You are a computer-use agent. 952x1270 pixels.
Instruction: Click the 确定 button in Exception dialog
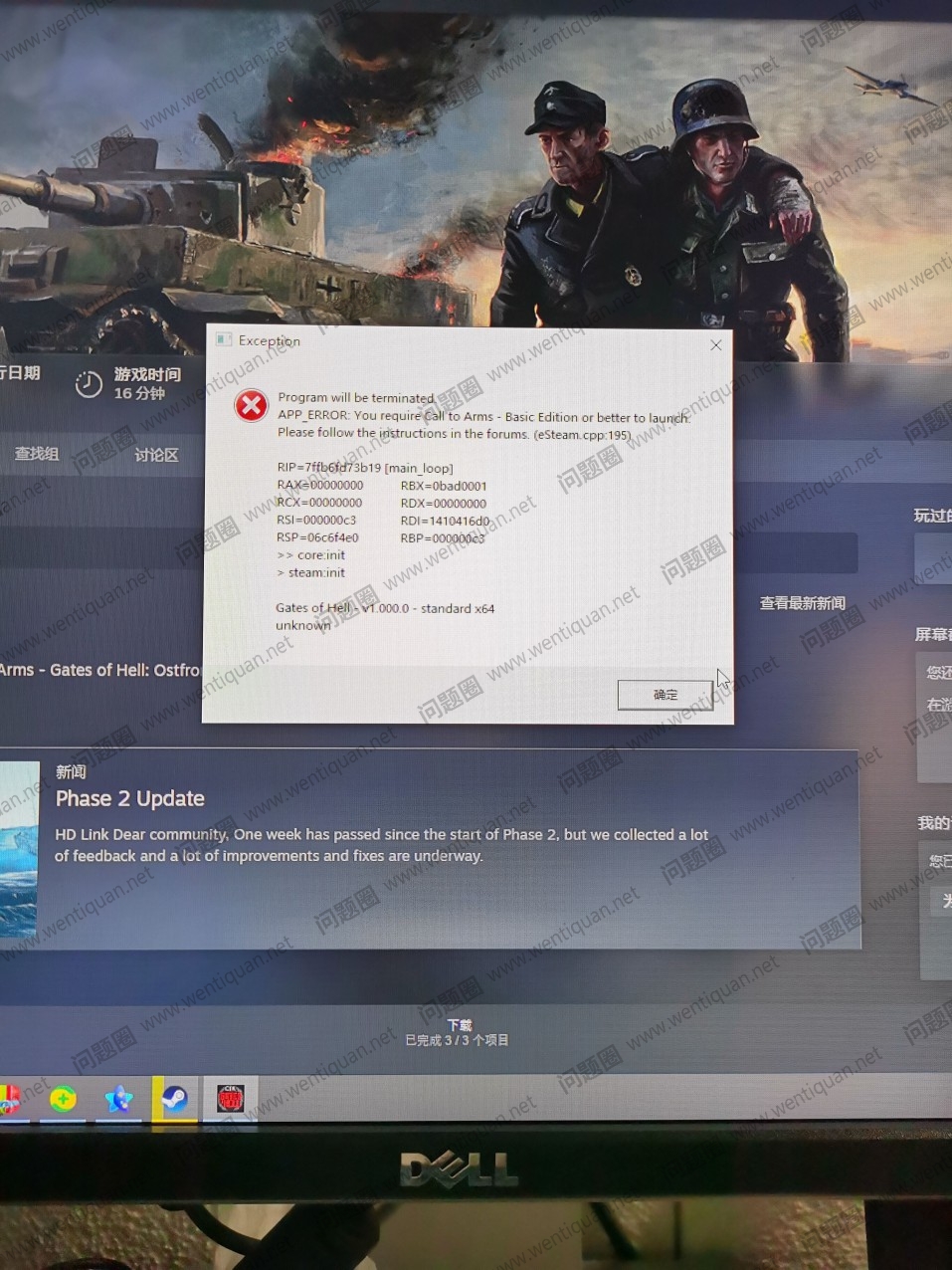point(665,695)
